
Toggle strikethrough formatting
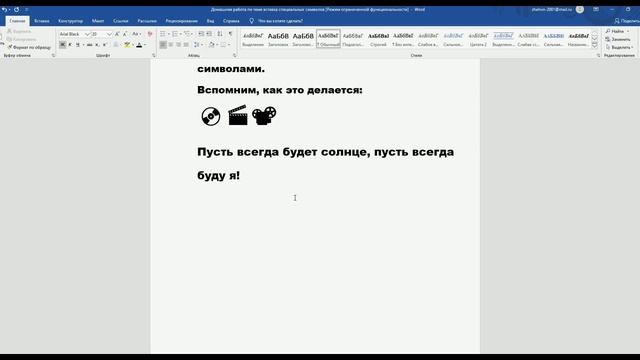89,44
